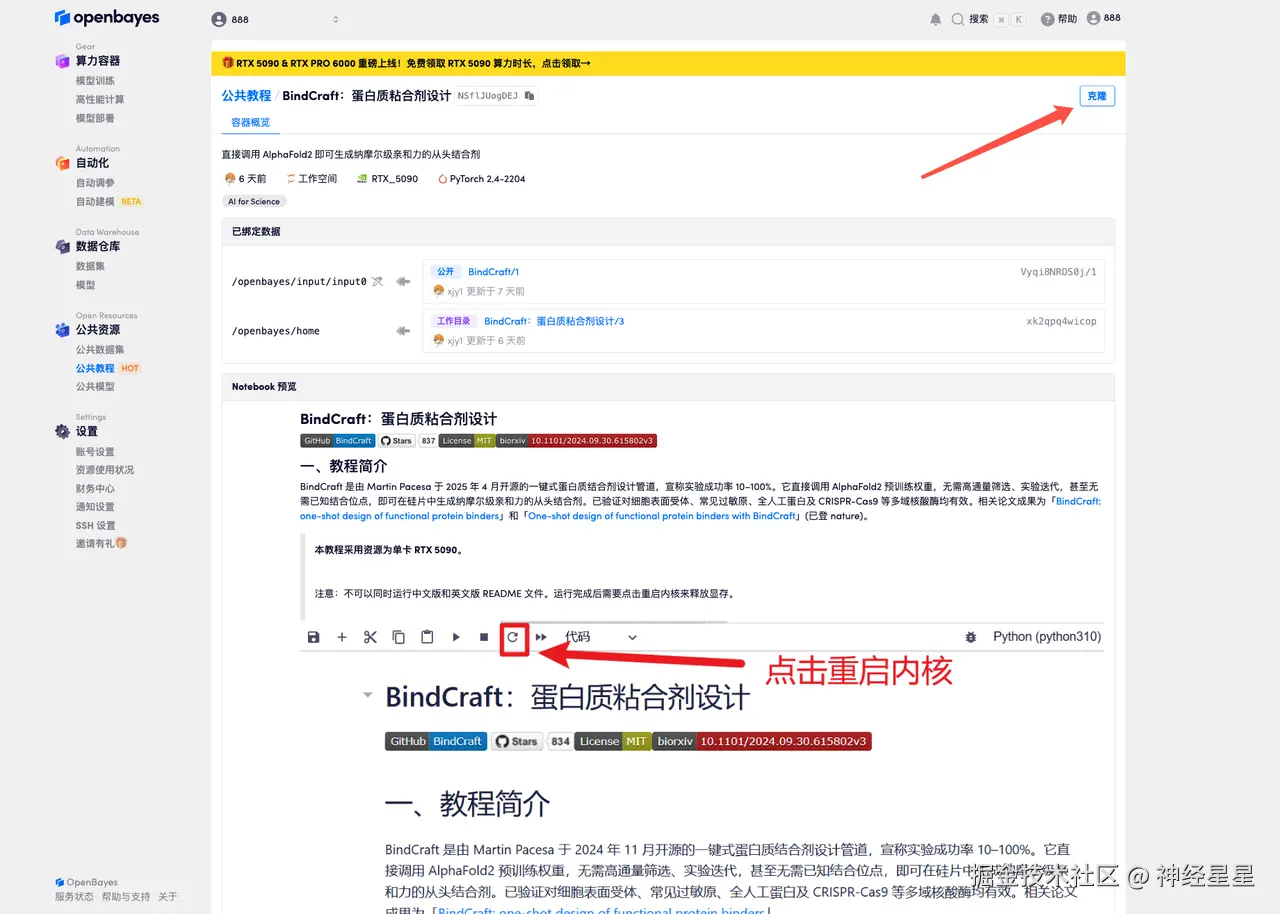
Task: Click the stop kernel square icon
Action: [x=484, y=637]
